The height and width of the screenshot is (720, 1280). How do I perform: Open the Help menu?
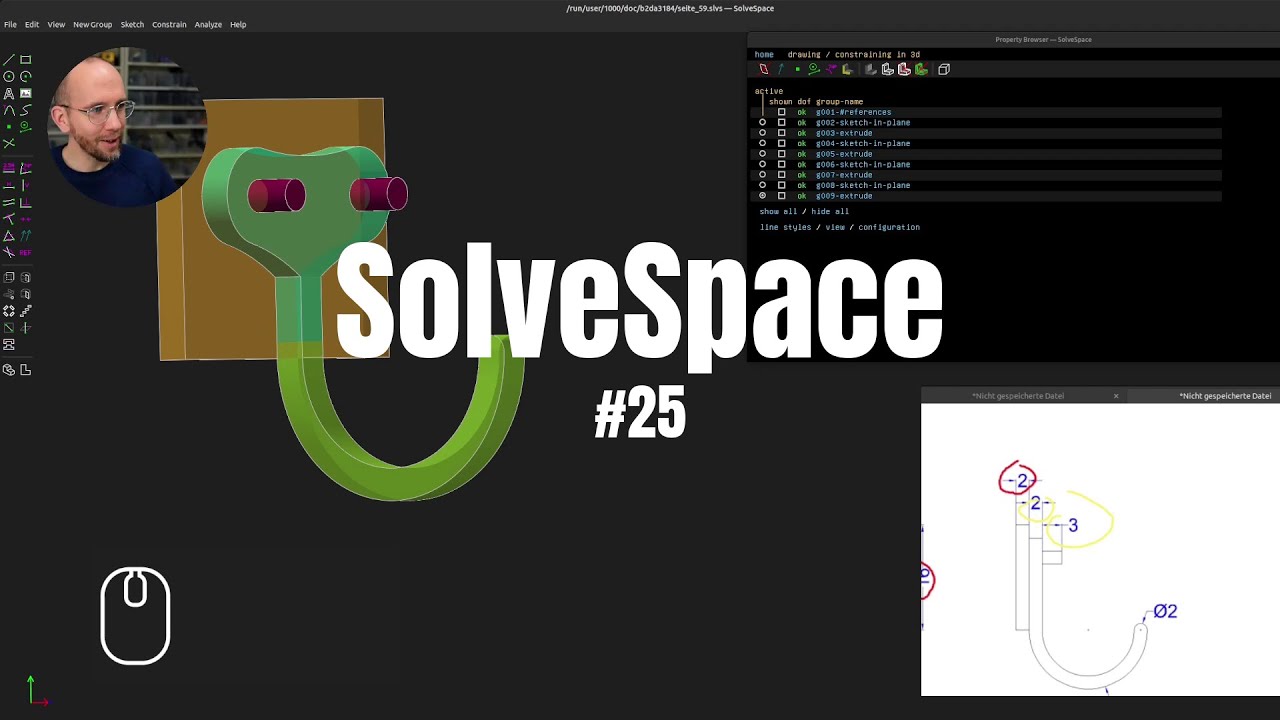[238, 24]
